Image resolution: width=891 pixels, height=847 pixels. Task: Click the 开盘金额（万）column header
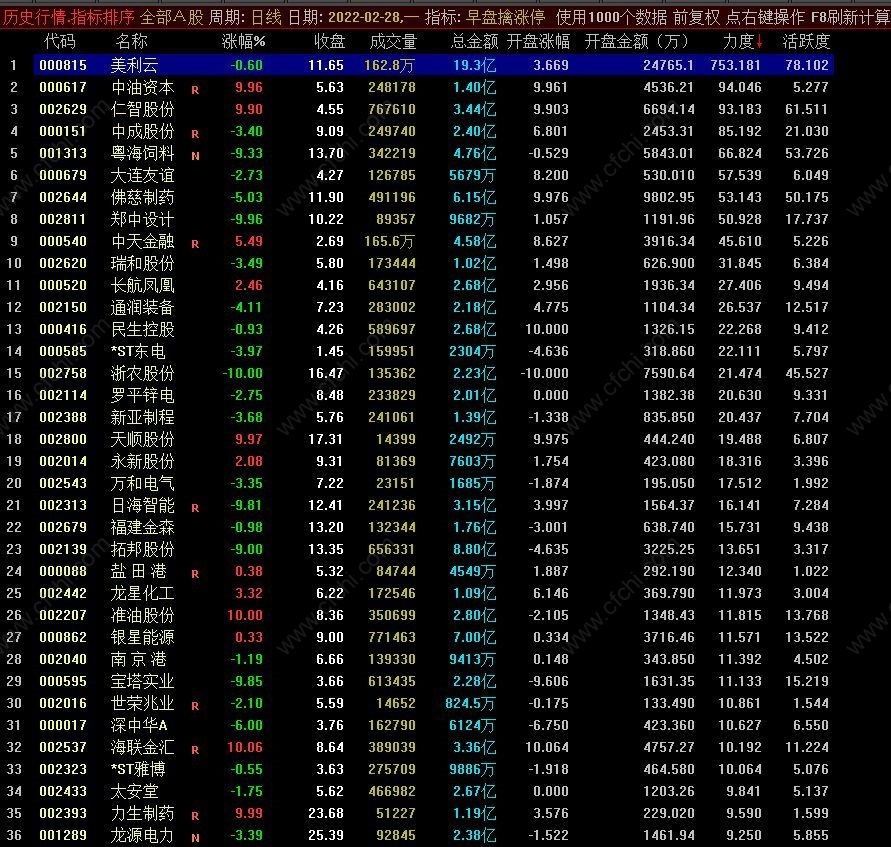click(x=636, y=41)
